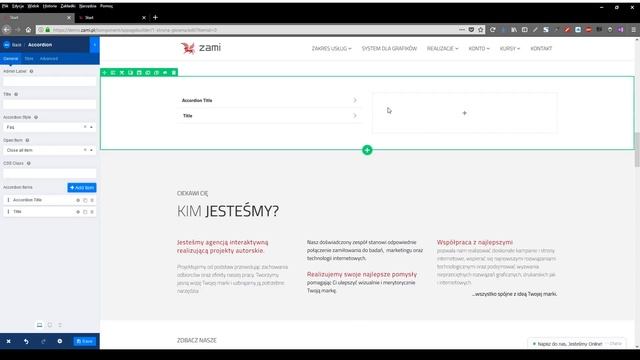
Task: Select the KIM JESTEŚMY? heading text
Action: tap(228, 211)
